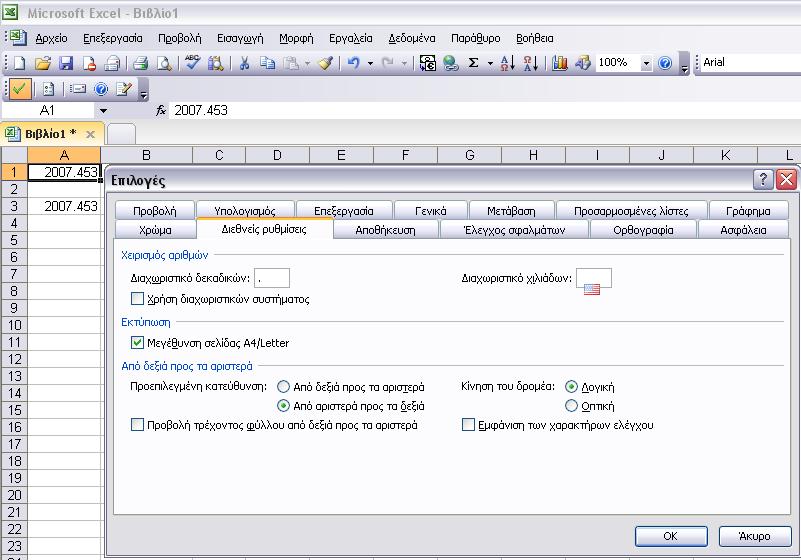Viewport: 801px width, 560px height.
Task: Click the 'Διαχωριστικό δεκαδικών' input field
Action: point(272,278)
